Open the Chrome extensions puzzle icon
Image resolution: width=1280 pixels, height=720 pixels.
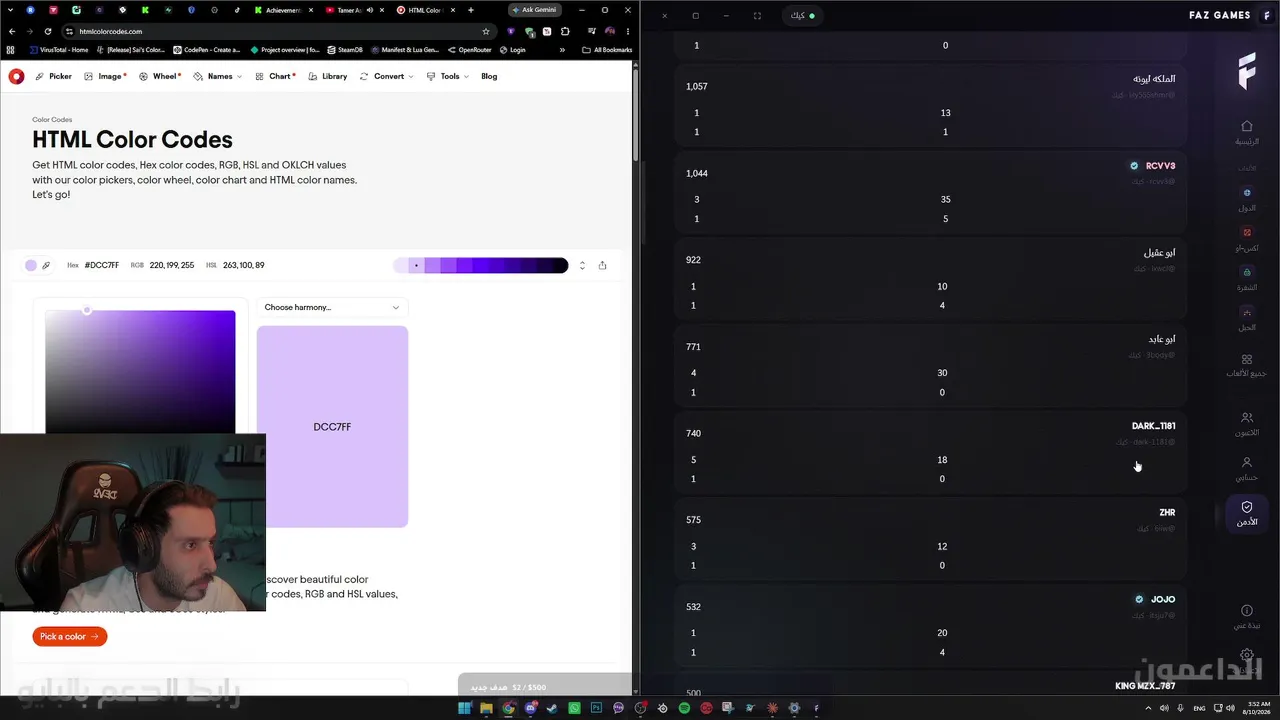click(565, 31)
